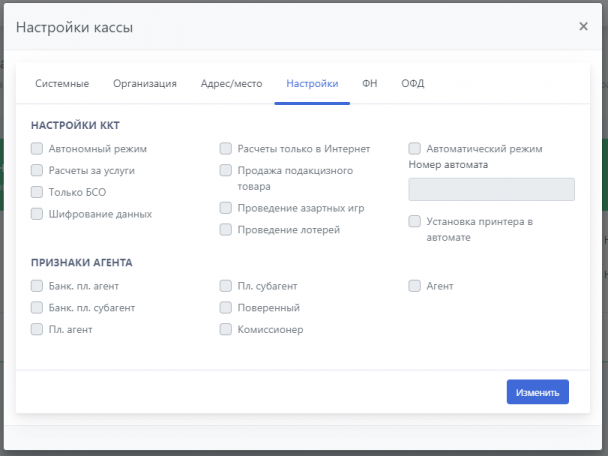The image size is (608, 456).
Task: Enable the Комиссионер checkbox
Action: pos(226,329)
